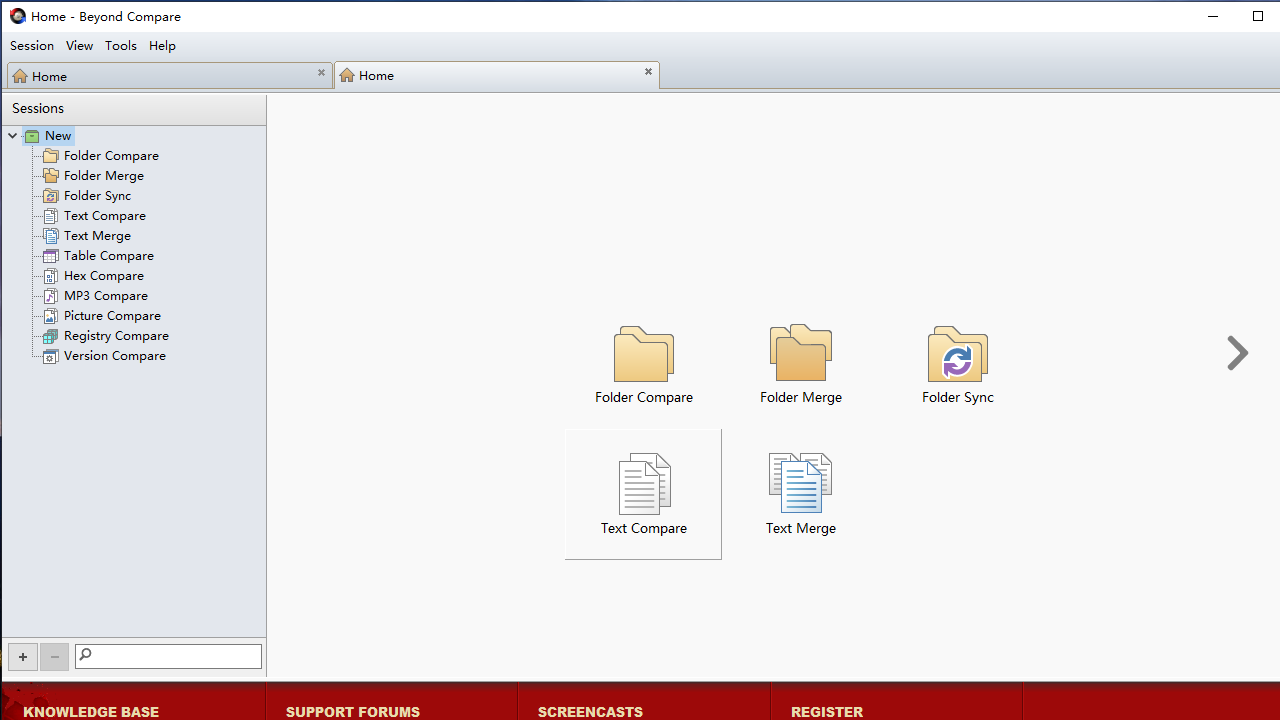Choose Picture Compare in the sessions list
The width and height of the screenshot is (1280, 720).
tap(112, 316)
